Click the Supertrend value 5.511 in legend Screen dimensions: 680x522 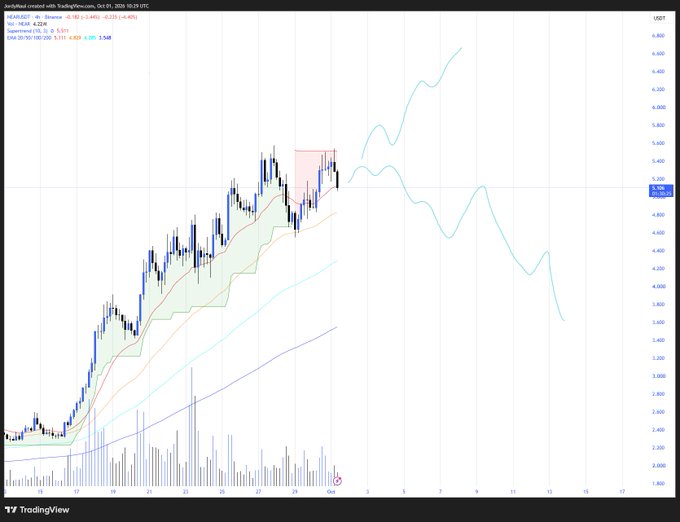click(62, 31)
